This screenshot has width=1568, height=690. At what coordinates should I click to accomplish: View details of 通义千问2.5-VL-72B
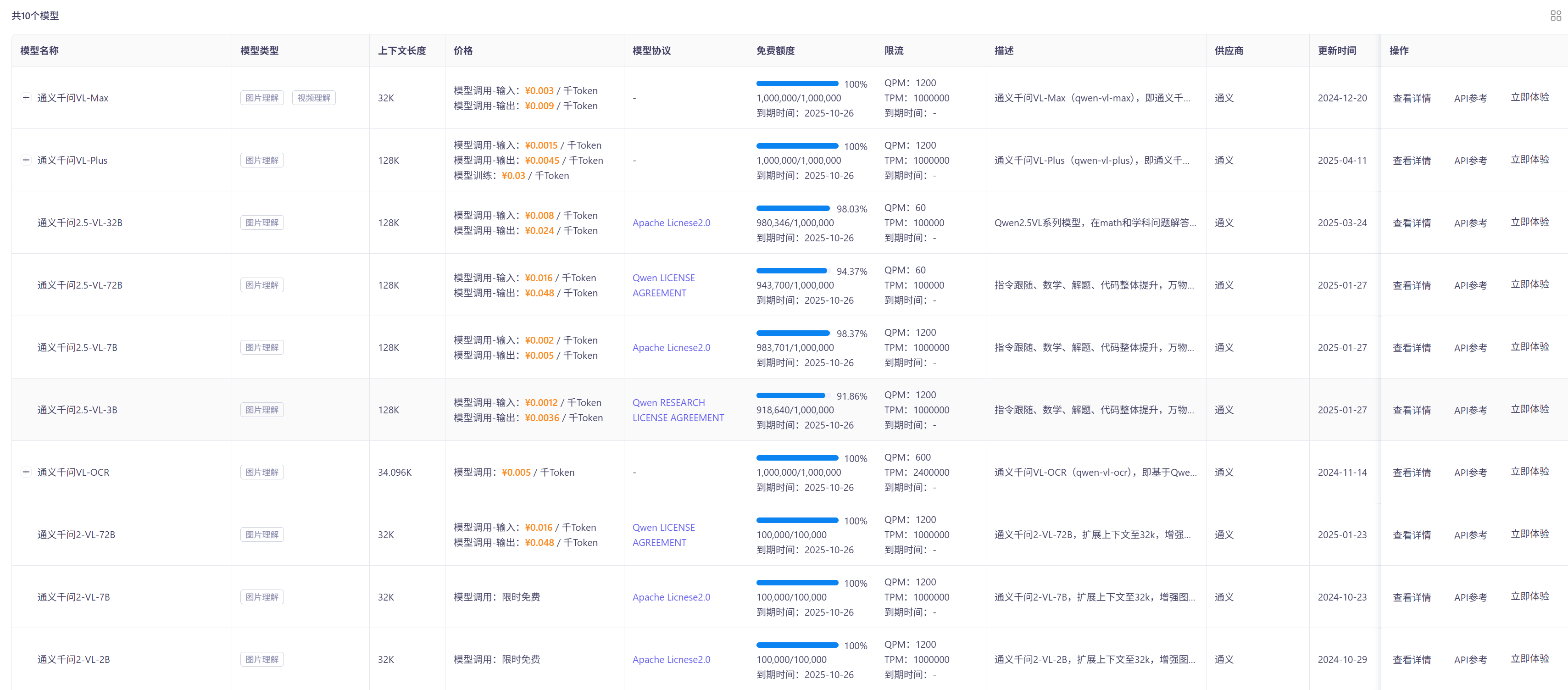[1412, 285]
